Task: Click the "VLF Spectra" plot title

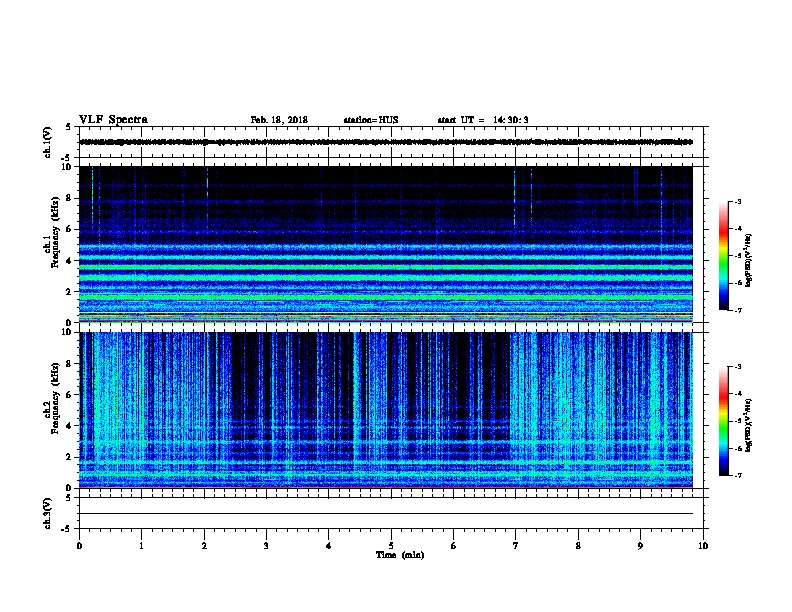Action: pos(113,120)
